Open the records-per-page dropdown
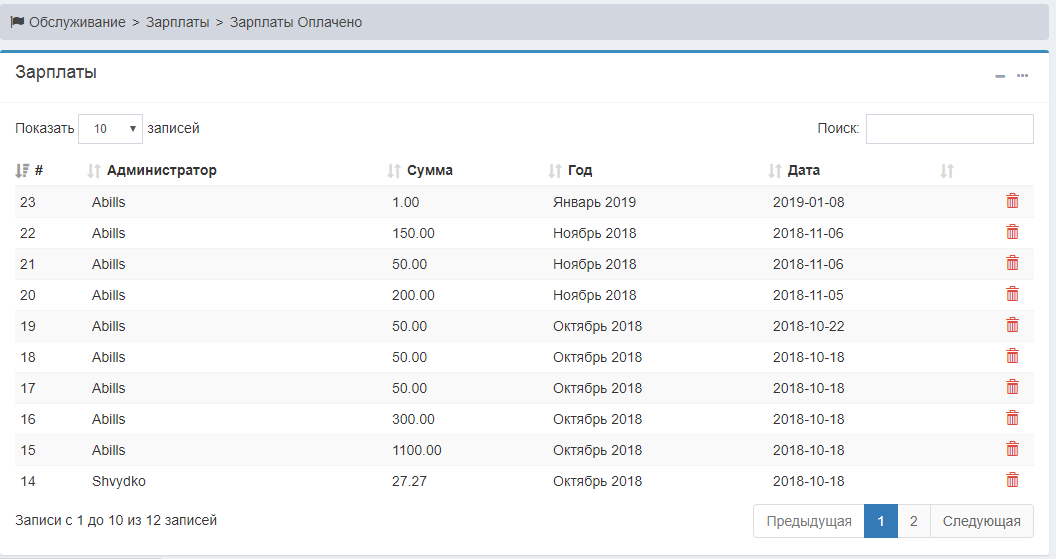This screenshot has width=1056, height=559. [x=110, y=129]
